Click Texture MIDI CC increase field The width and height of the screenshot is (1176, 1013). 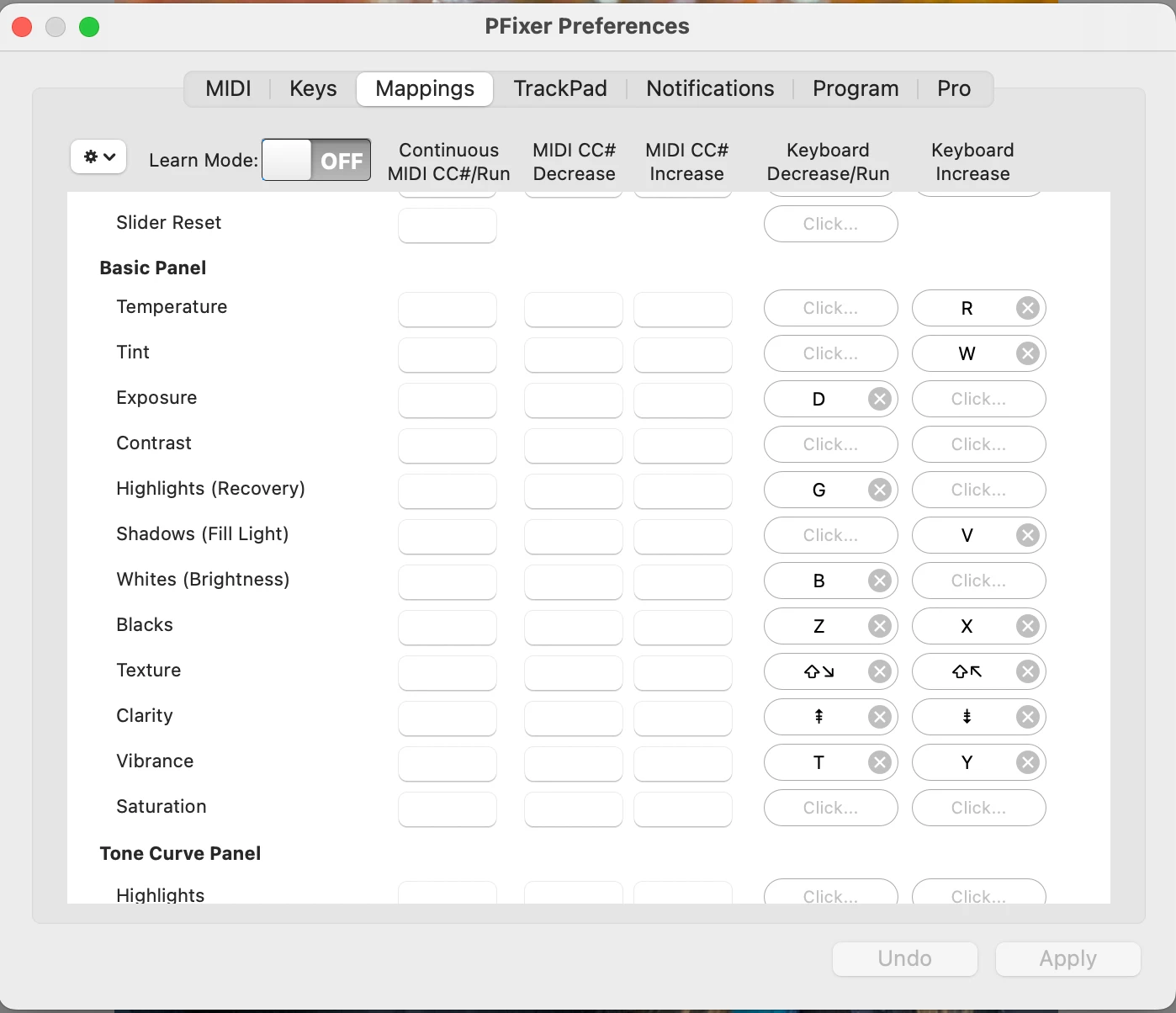tap(683, 673)
